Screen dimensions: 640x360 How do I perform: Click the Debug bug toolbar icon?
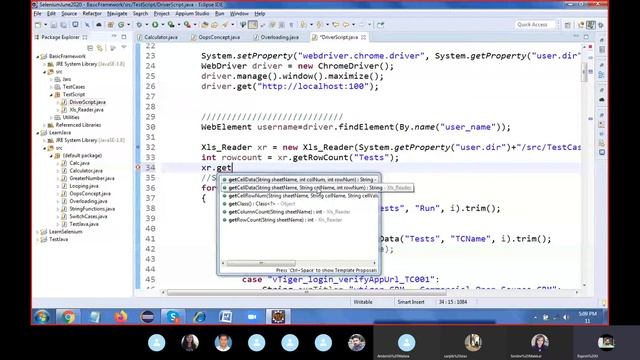click(140, 25)
